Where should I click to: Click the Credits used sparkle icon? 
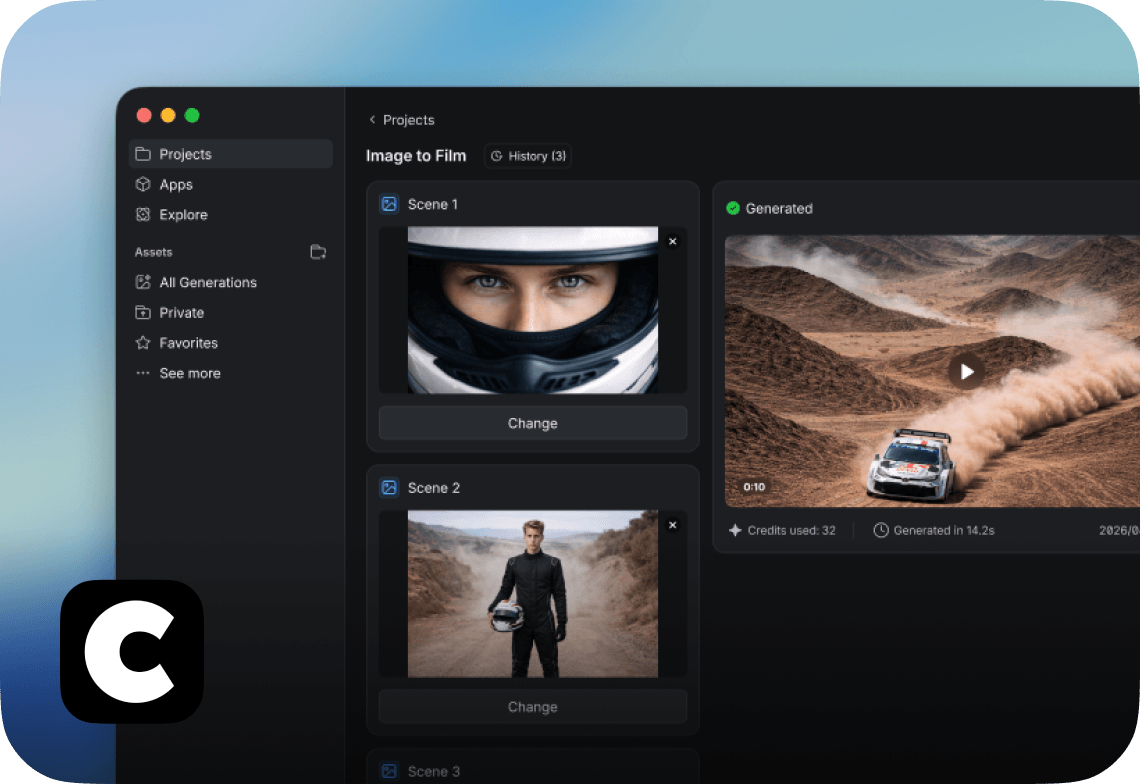coord(735,530)
